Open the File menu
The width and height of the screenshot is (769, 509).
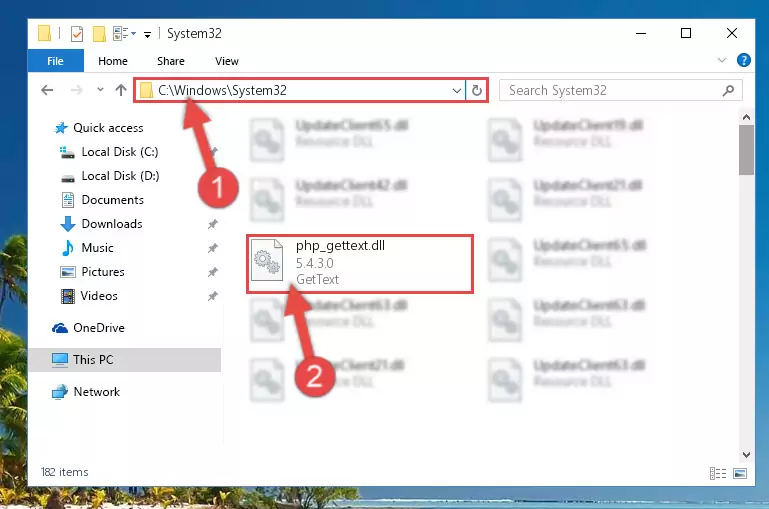tap(55, 61)
